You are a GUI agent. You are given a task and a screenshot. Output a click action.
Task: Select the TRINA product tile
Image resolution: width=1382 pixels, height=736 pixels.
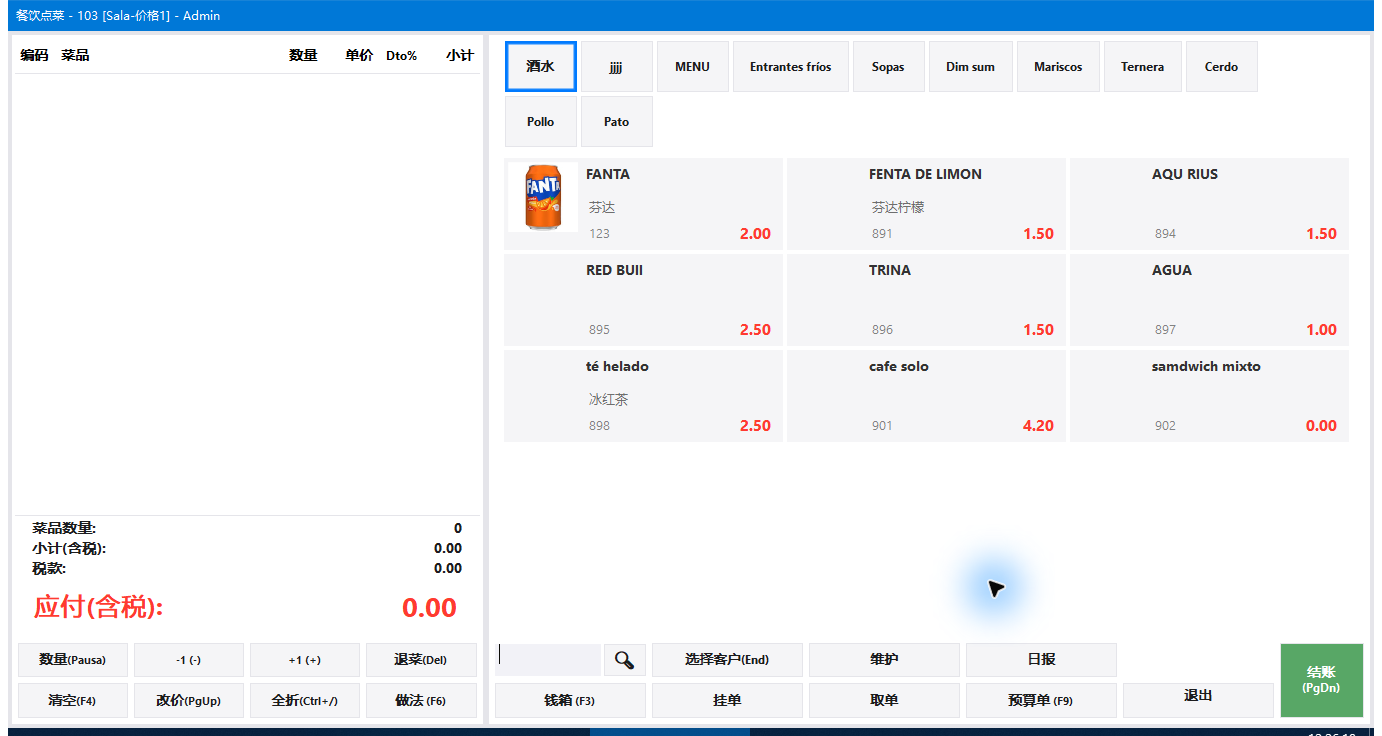926,300
